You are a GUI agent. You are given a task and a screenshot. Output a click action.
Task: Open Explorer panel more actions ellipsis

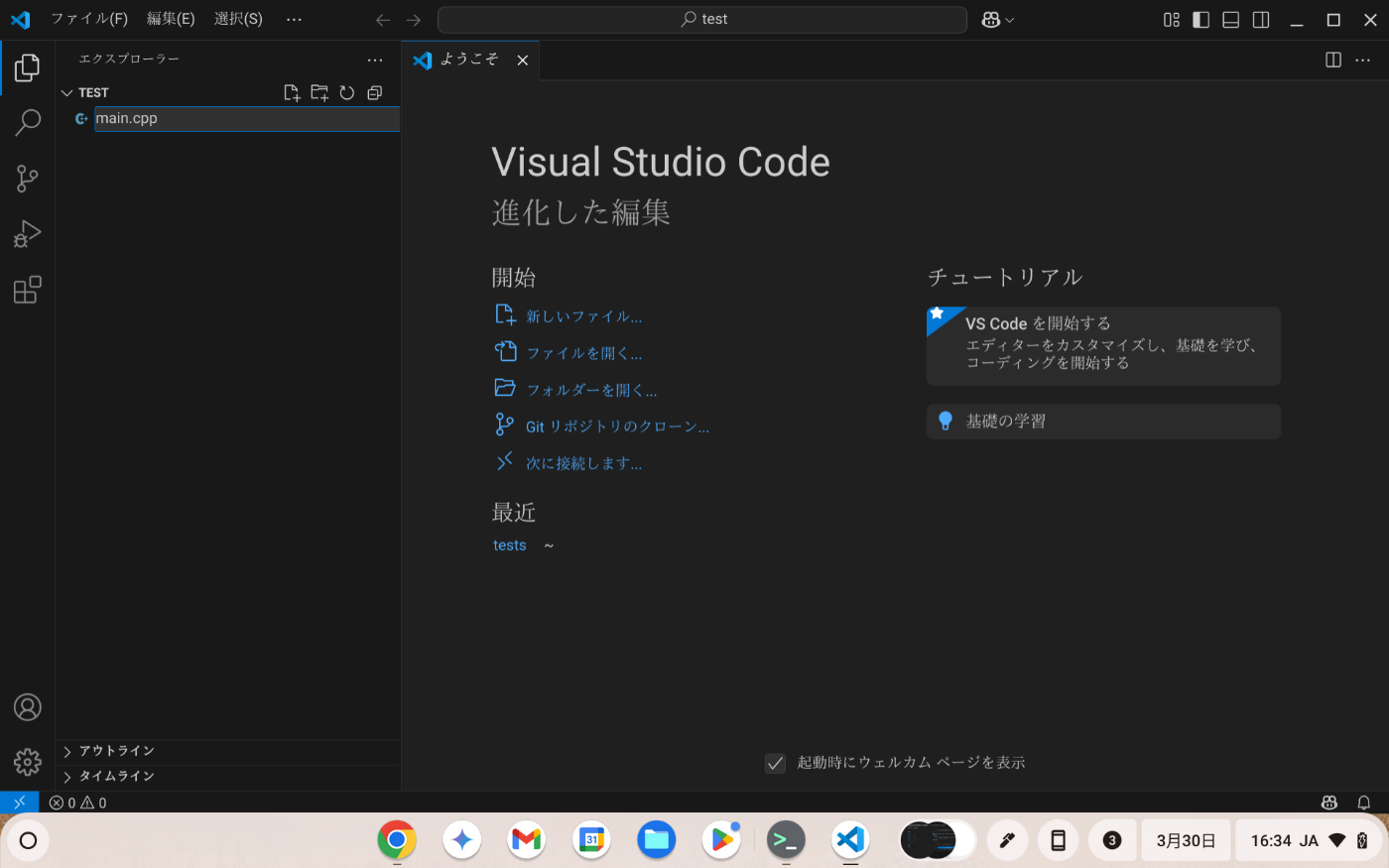pos(375,60)
